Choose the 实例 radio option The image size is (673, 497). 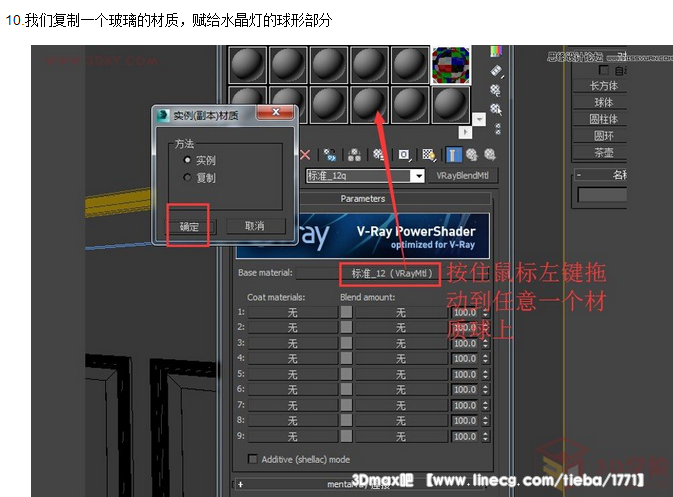[187, 160]
